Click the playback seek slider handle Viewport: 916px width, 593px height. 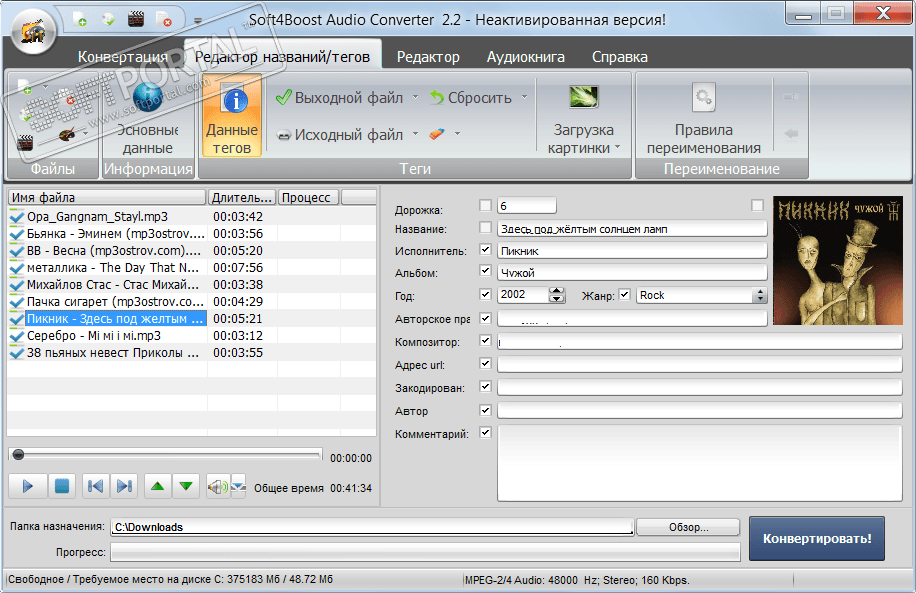coord(18,455)
